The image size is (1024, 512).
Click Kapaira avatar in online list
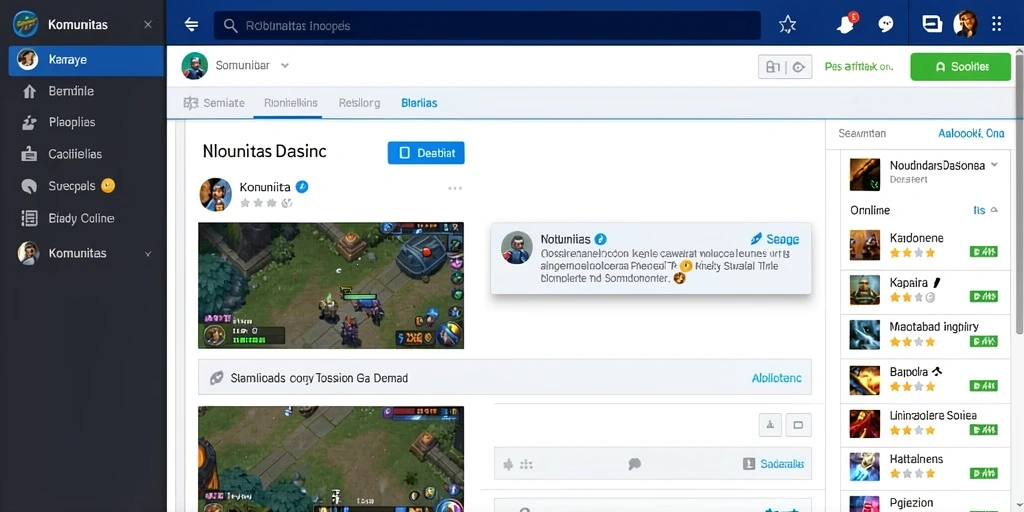(x=865, y=290)
